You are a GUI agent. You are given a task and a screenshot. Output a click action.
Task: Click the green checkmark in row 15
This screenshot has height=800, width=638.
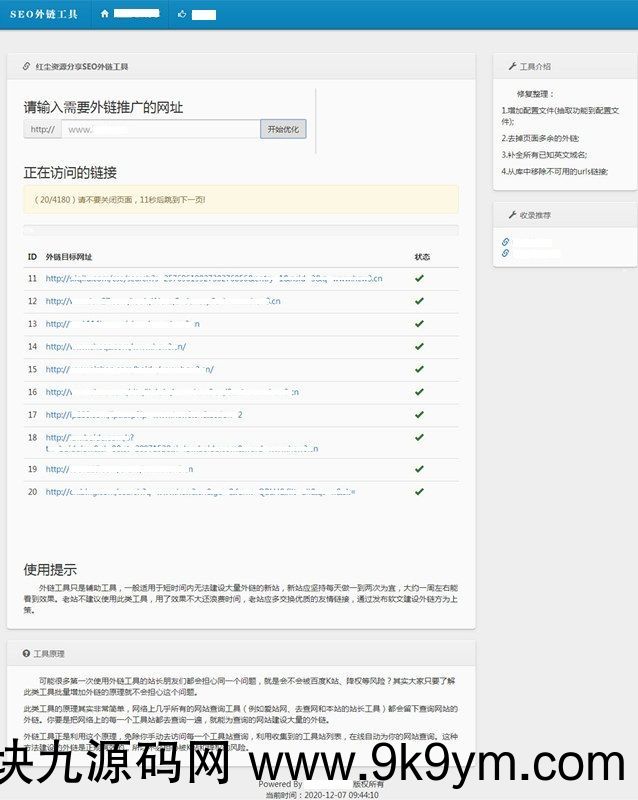(x=419, y=369)
